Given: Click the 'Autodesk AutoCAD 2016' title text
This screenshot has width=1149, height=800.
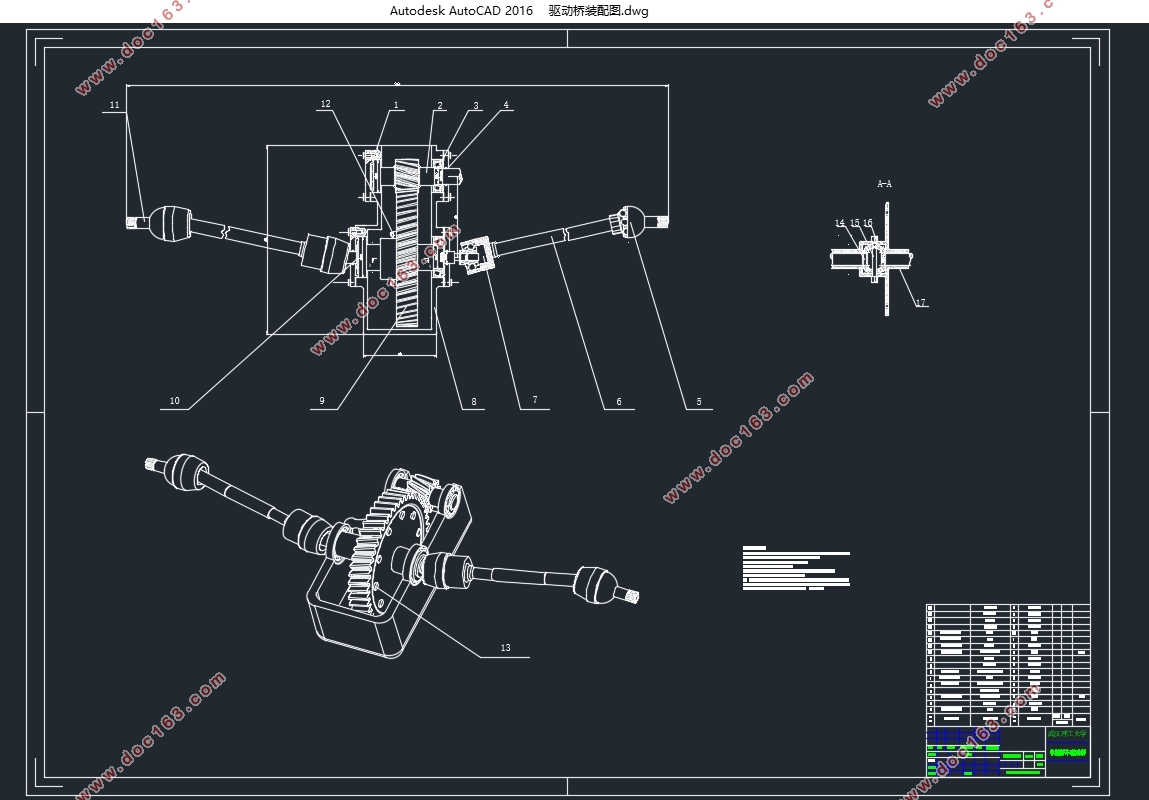Looking at the screenshot, I should (461, 11).
